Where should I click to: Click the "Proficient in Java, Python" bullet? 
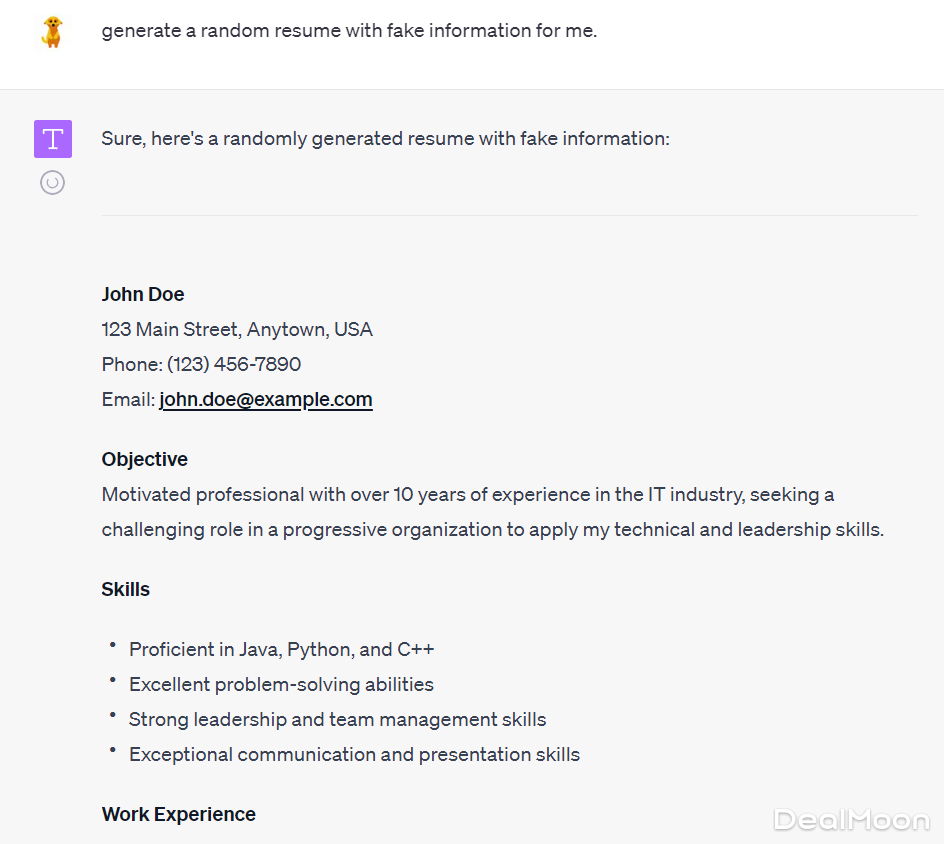click(281, 649)
